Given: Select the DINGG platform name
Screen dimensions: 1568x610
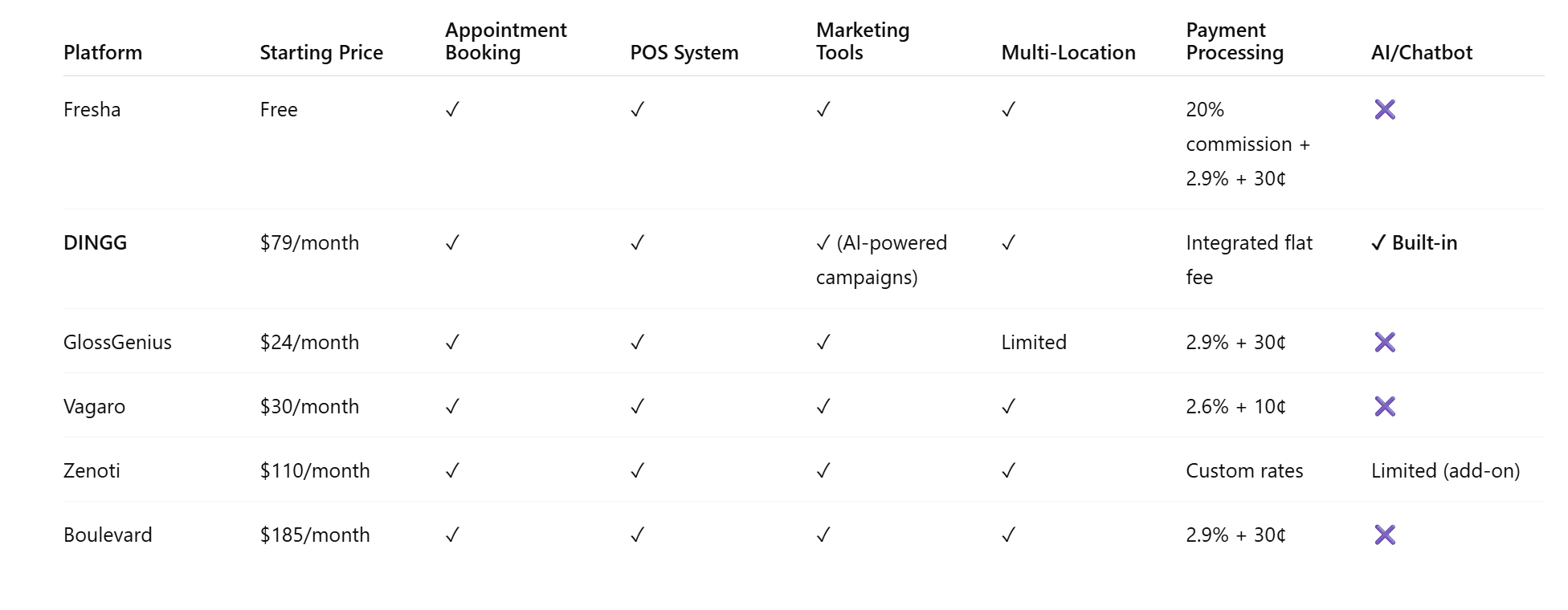Looking at the screenshot, I should point(96,243).
